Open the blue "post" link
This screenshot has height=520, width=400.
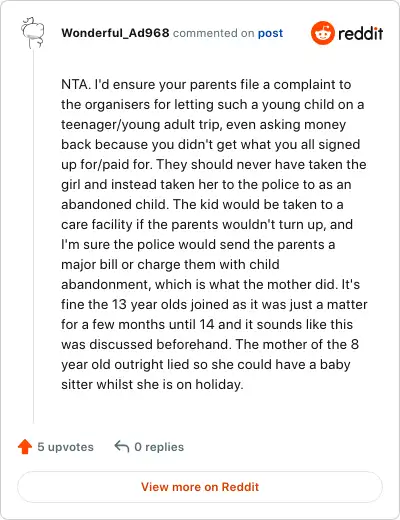(x=270, y=33)
